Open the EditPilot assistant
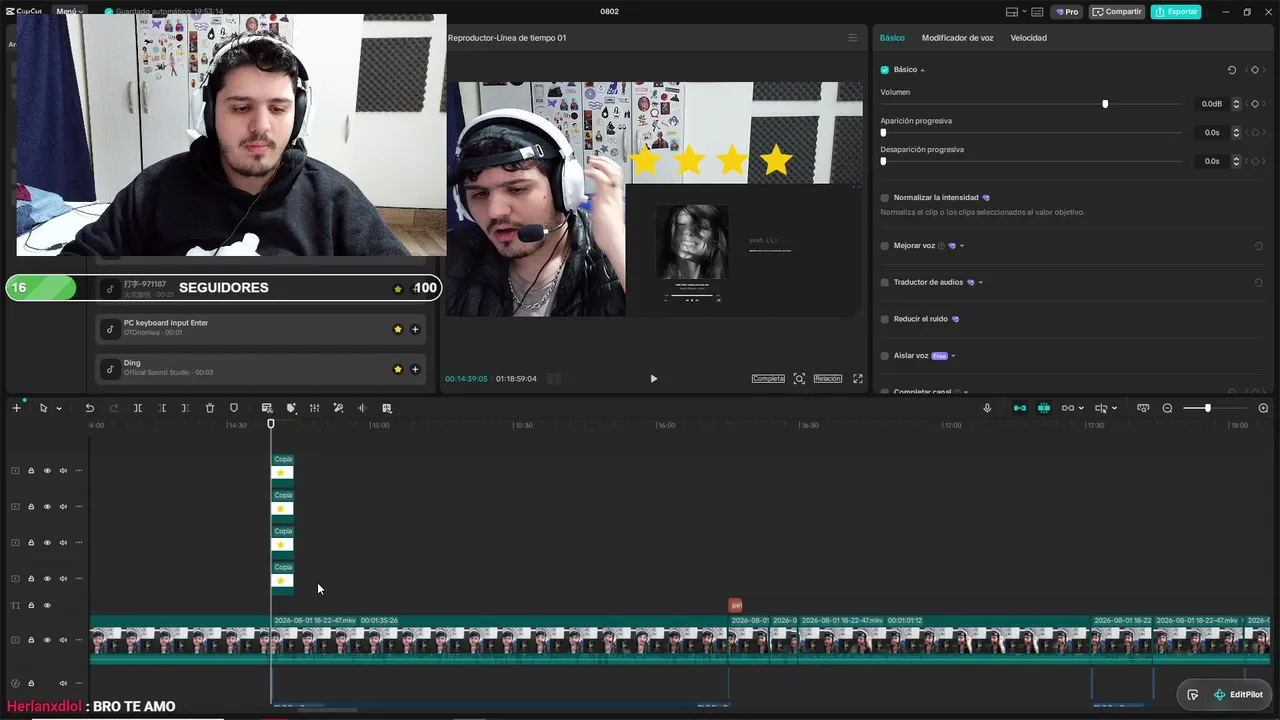 pyautogui.click(x=1238, y=695)
